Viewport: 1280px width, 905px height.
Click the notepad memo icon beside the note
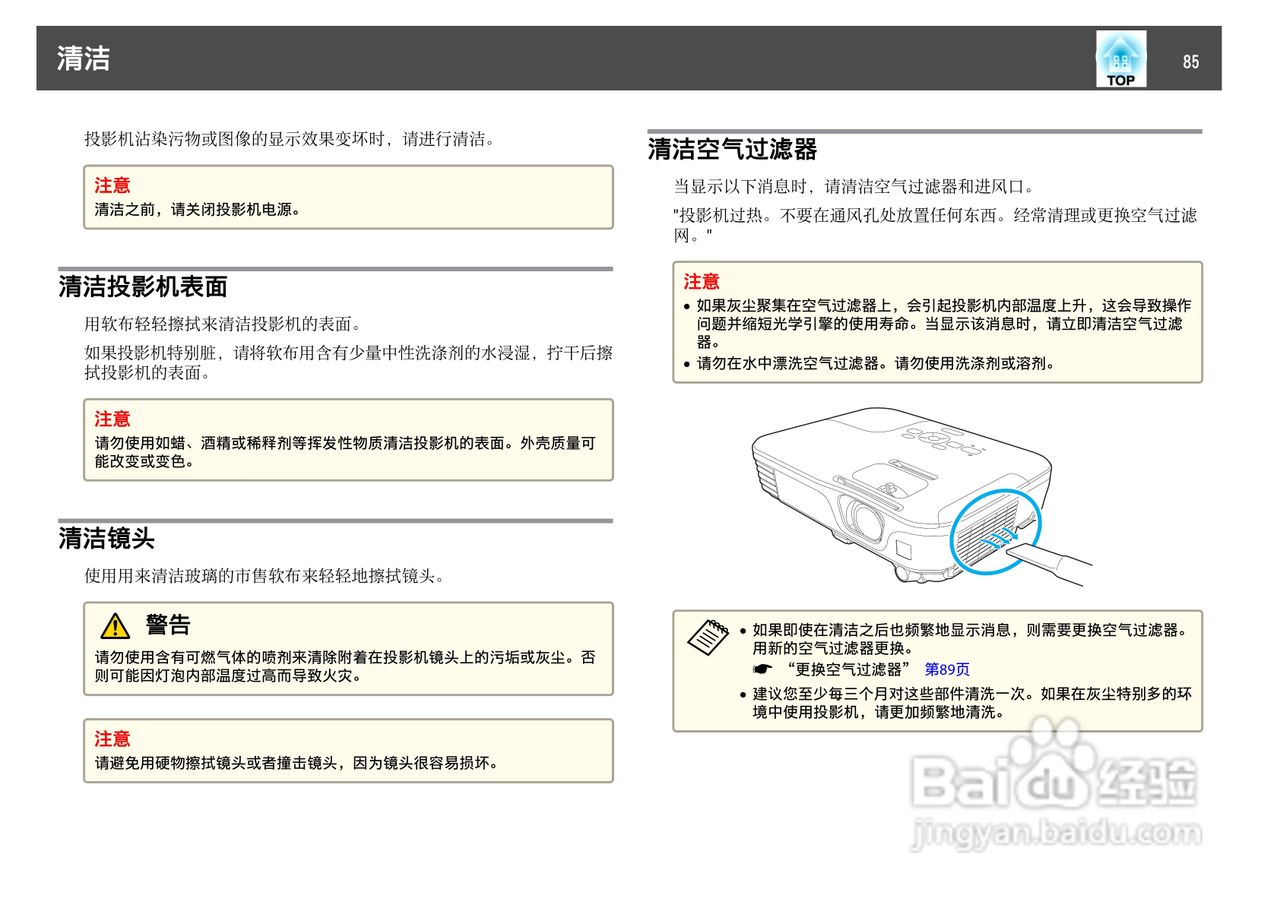click(x=710, y=638)
